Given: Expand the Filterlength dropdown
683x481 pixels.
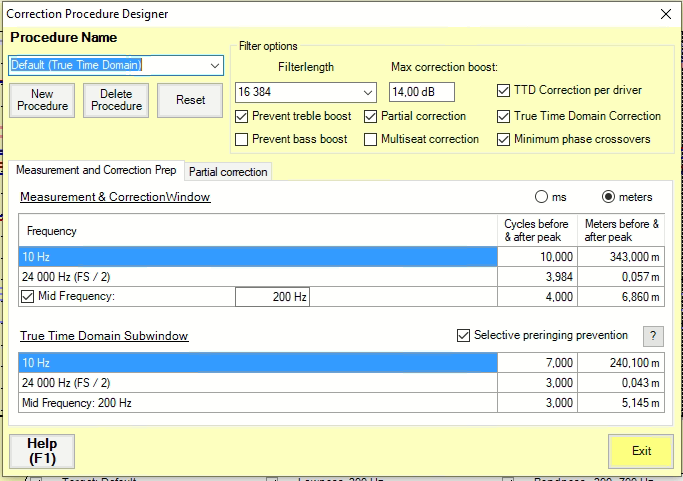Looking at the screenshot, I should coord(366,92).
